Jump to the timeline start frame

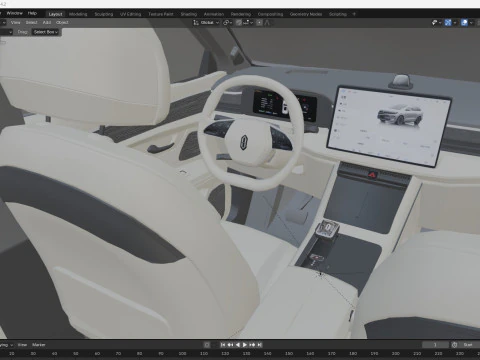[x=223, y=345]
